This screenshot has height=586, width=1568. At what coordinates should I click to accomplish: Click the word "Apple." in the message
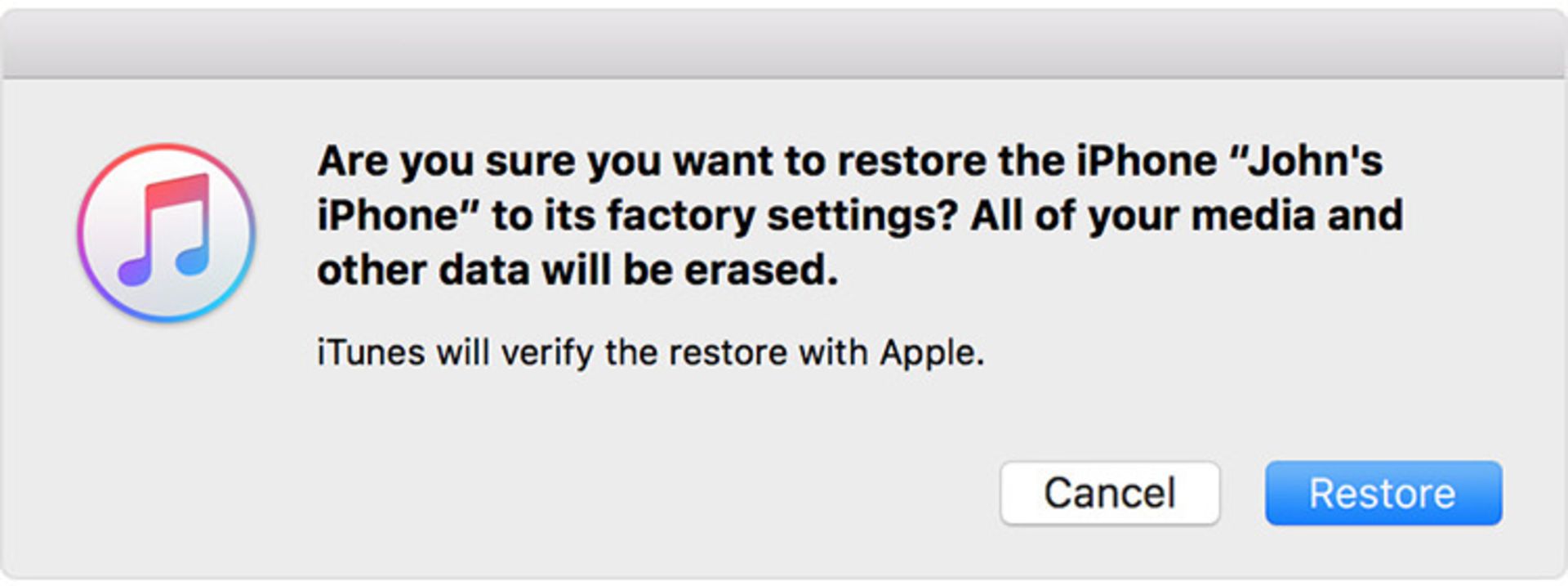pyautogui.click(x=932, y=353)
